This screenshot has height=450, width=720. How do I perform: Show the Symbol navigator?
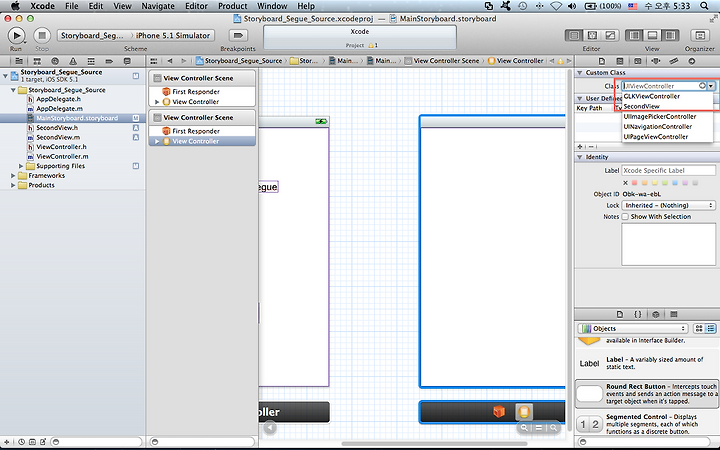(x=37, y=61)
